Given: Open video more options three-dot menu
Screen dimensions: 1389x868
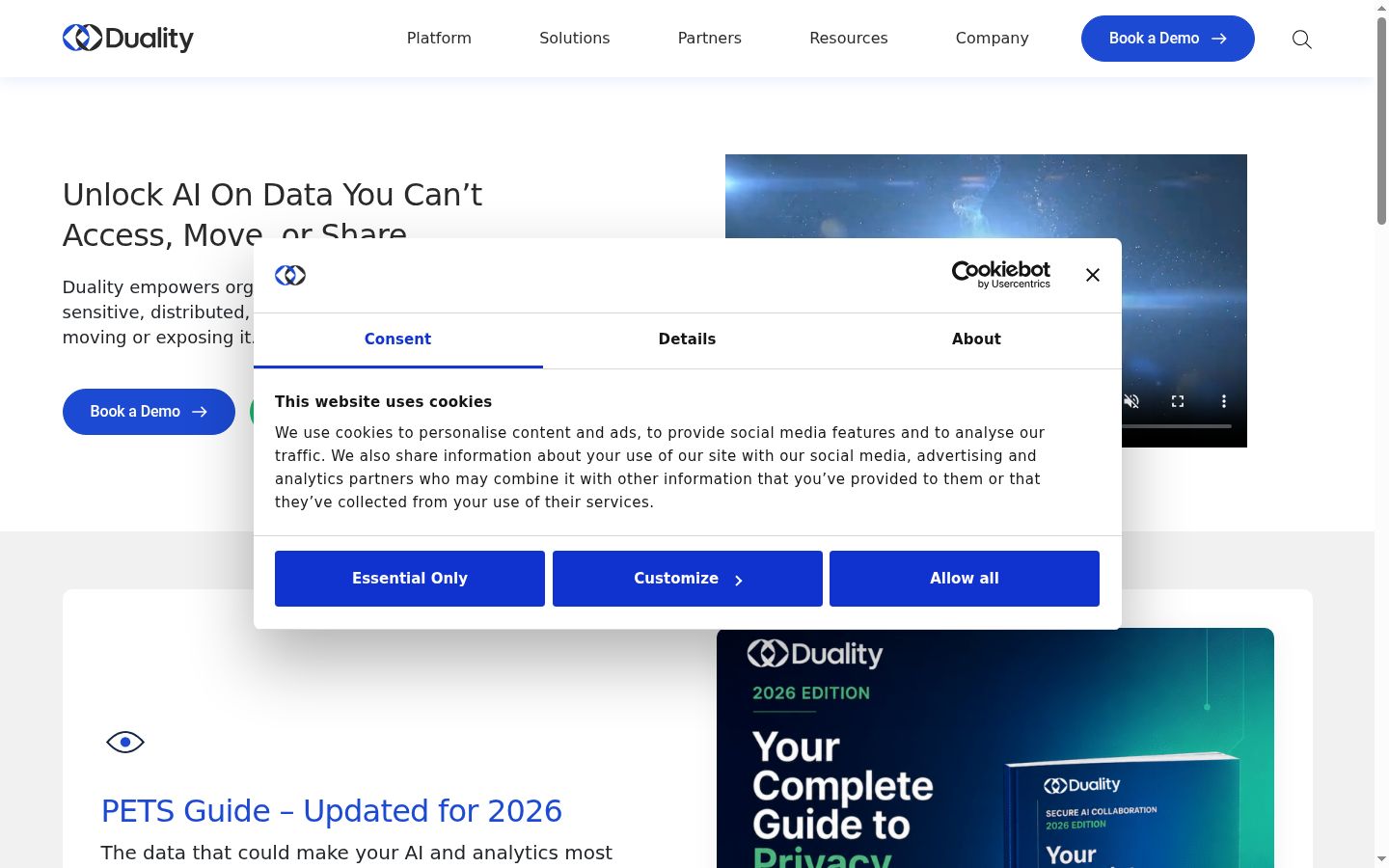Looking at the screenshot, I should (x=1224, y=401).
